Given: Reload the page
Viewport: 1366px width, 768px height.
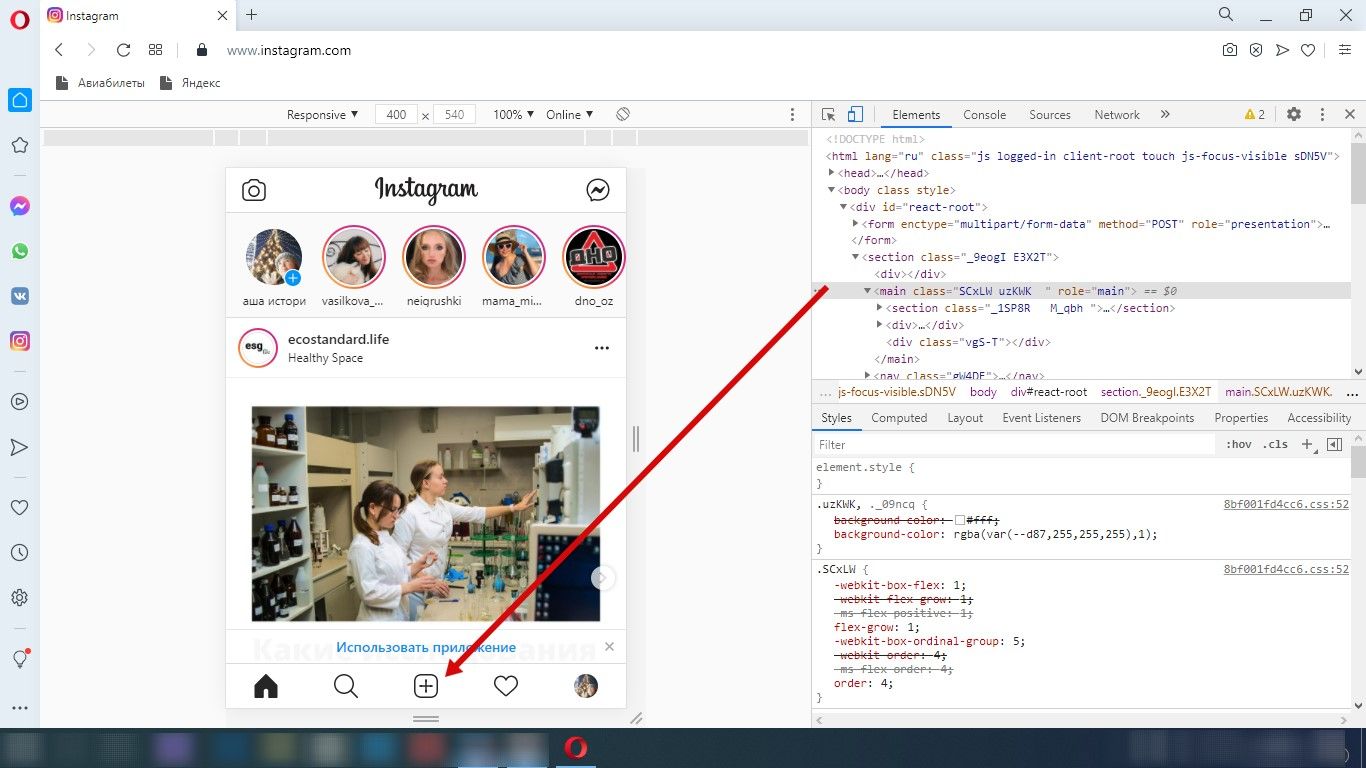Looking at the screenshot, I should click(123, 50).
